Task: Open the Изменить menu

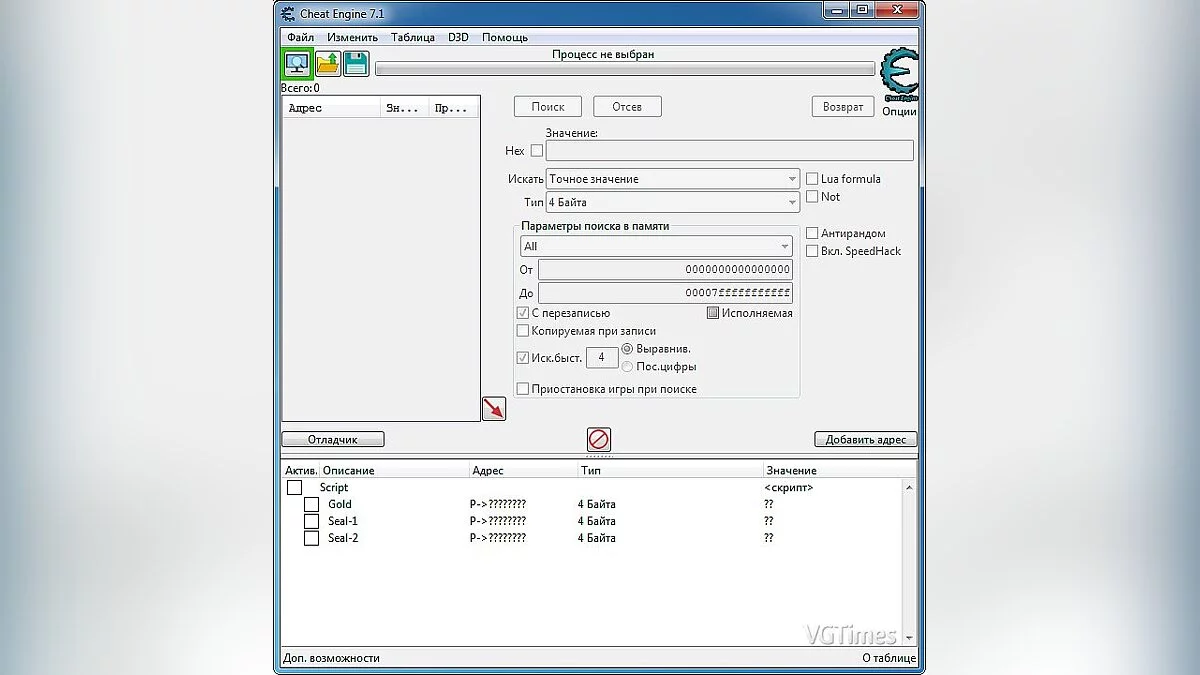Action: pos(352,37)
